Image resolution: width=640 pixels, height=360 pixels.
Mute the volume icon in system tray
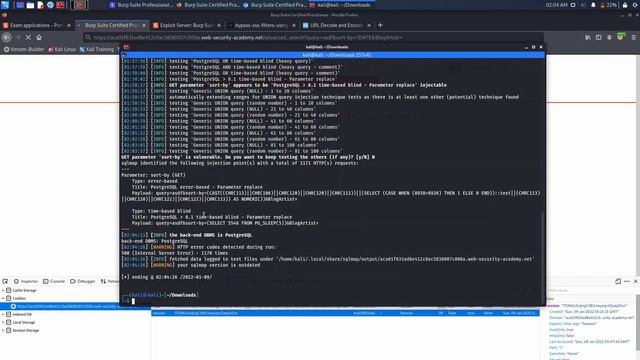[583, 5]
